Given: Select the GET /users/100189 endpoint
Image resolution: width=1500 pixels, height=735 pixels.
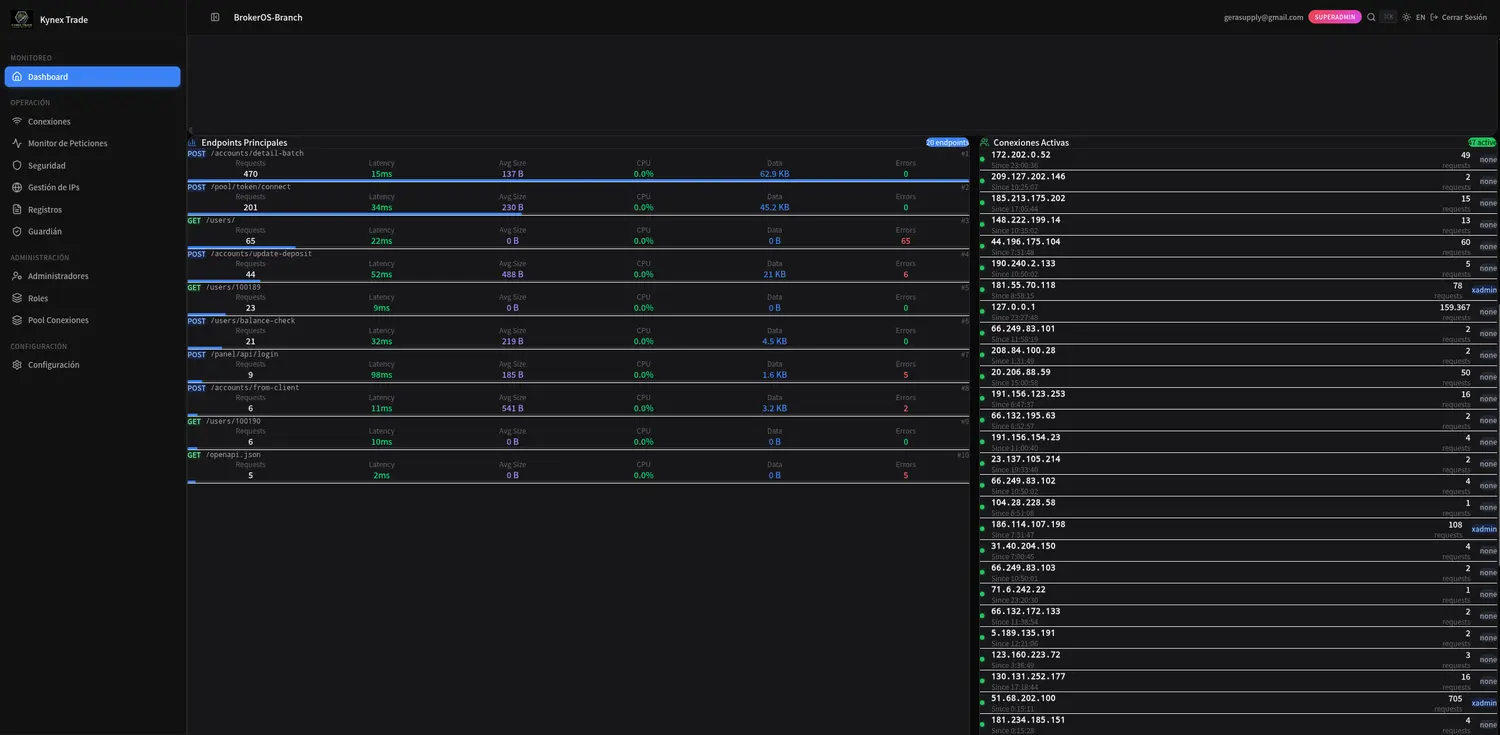Looking at the screenshot, I should click(x=578, y=299).
